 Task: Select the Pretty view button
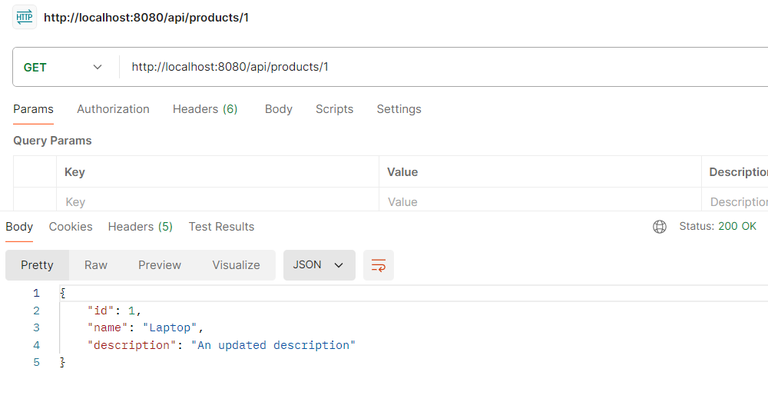coord(37,265)
